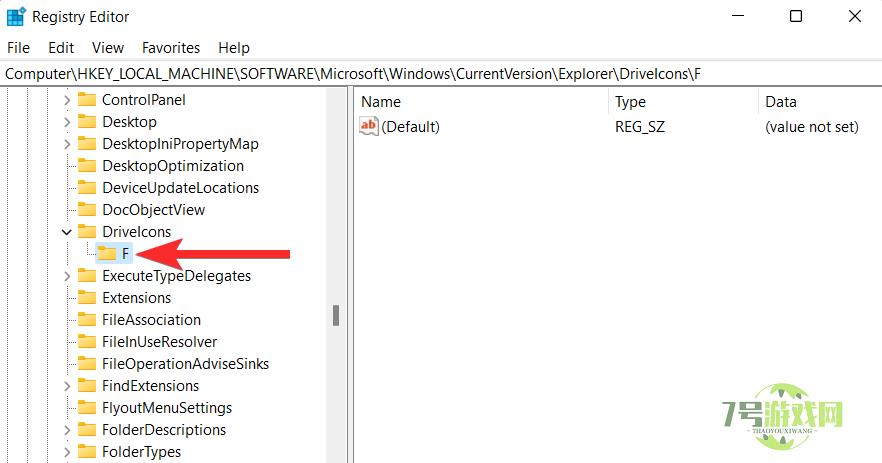Viewport: 882px width, 463px height.
Task: Expand the DesktopIniPropertyMap key
Action: (x=67, y=144)
